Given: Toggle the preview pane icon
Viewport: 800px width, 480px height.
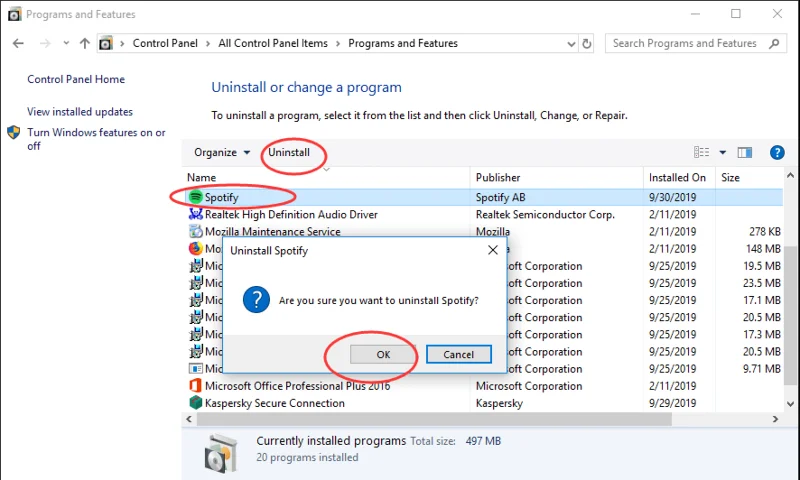Looking at the screenshot, I should 745,152.
